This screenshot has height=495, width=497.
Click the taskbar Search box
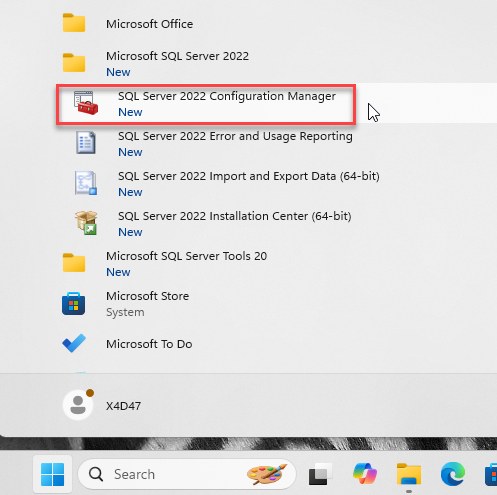pos(187,474)
